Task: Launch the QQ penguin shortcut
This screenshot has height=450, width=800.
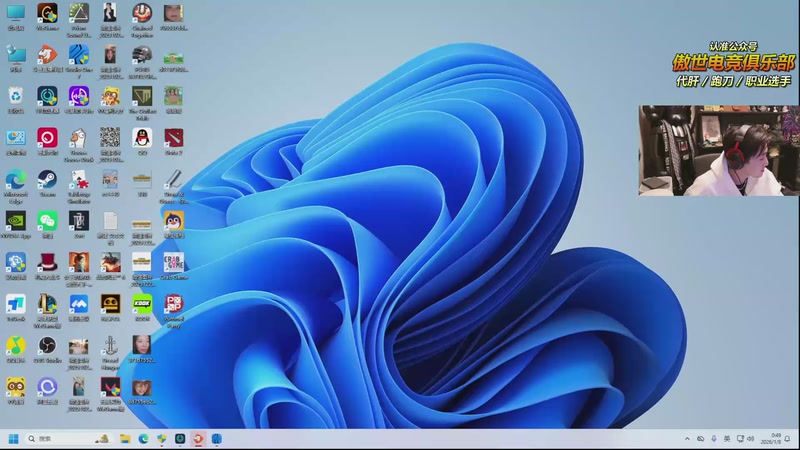Action: click(x=142, y=138)
